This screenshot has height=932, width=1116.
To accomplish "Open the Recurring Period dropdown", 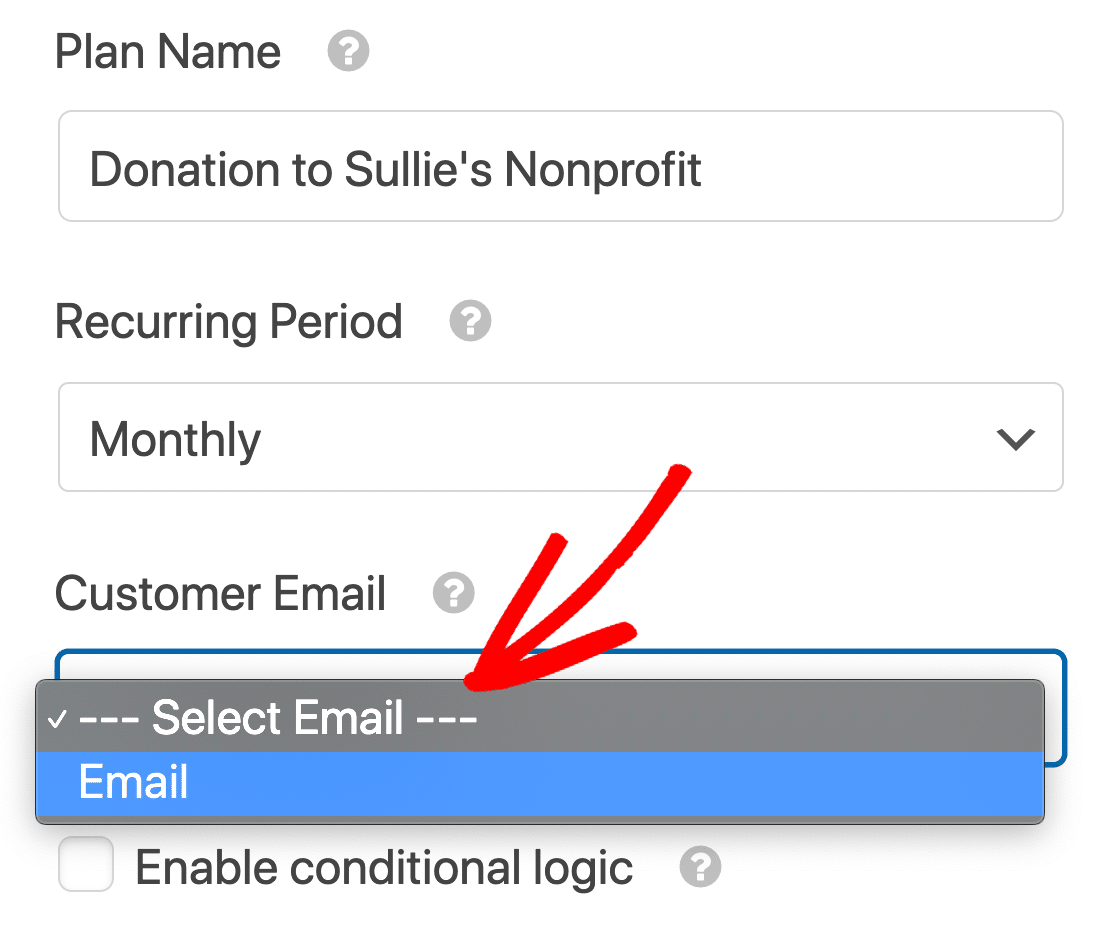I will [560, 438].
